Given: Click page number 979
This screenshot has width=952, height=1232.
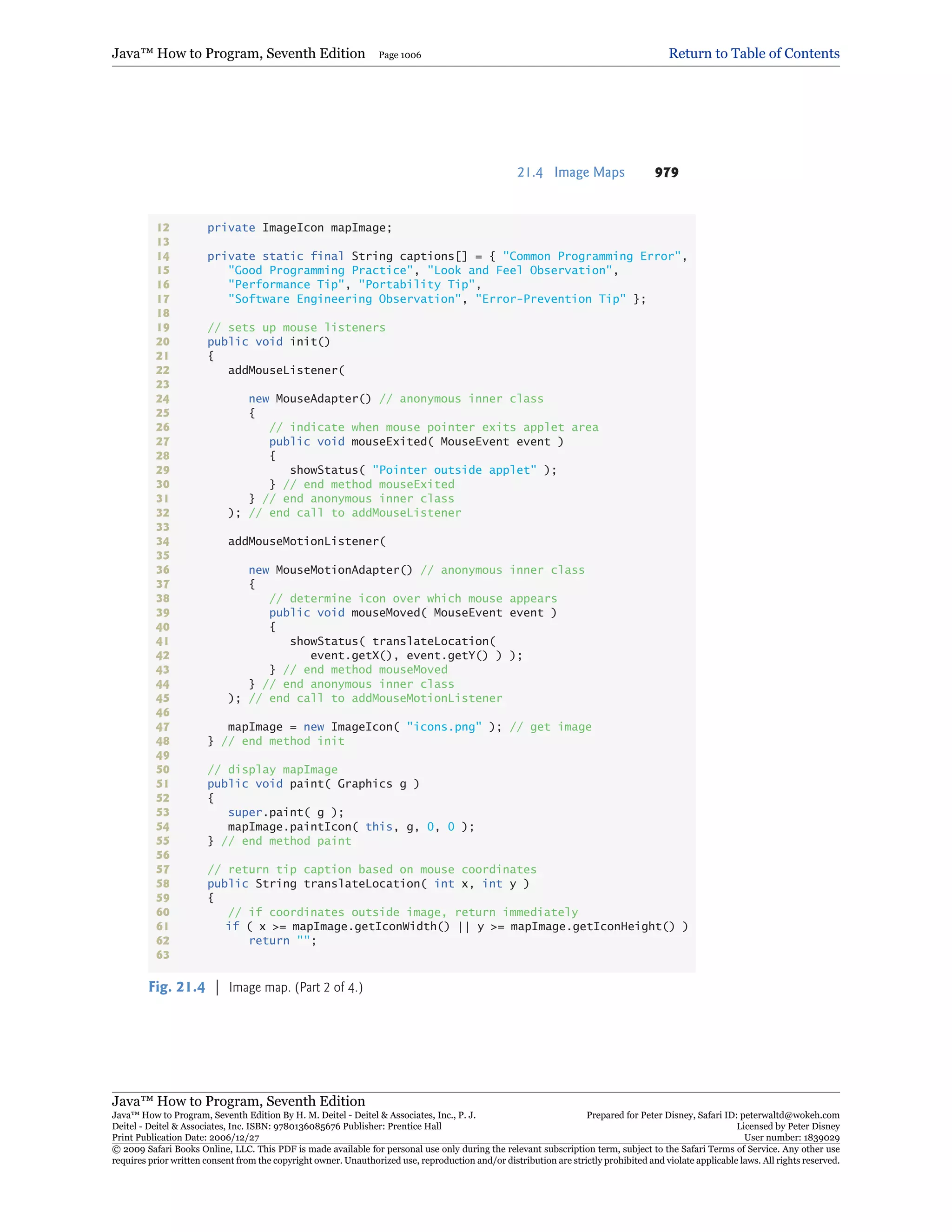Looking at the screenshot, I should 666,172.
